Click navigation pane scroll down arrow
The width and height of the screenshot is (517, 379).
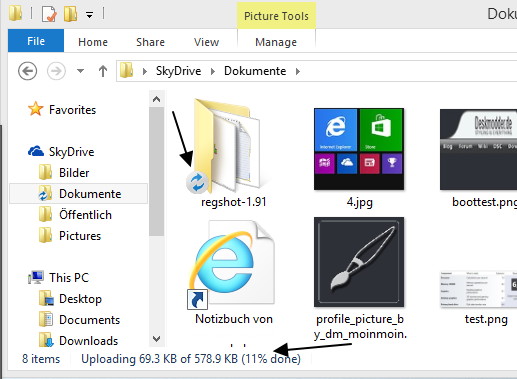click(156, 339)
